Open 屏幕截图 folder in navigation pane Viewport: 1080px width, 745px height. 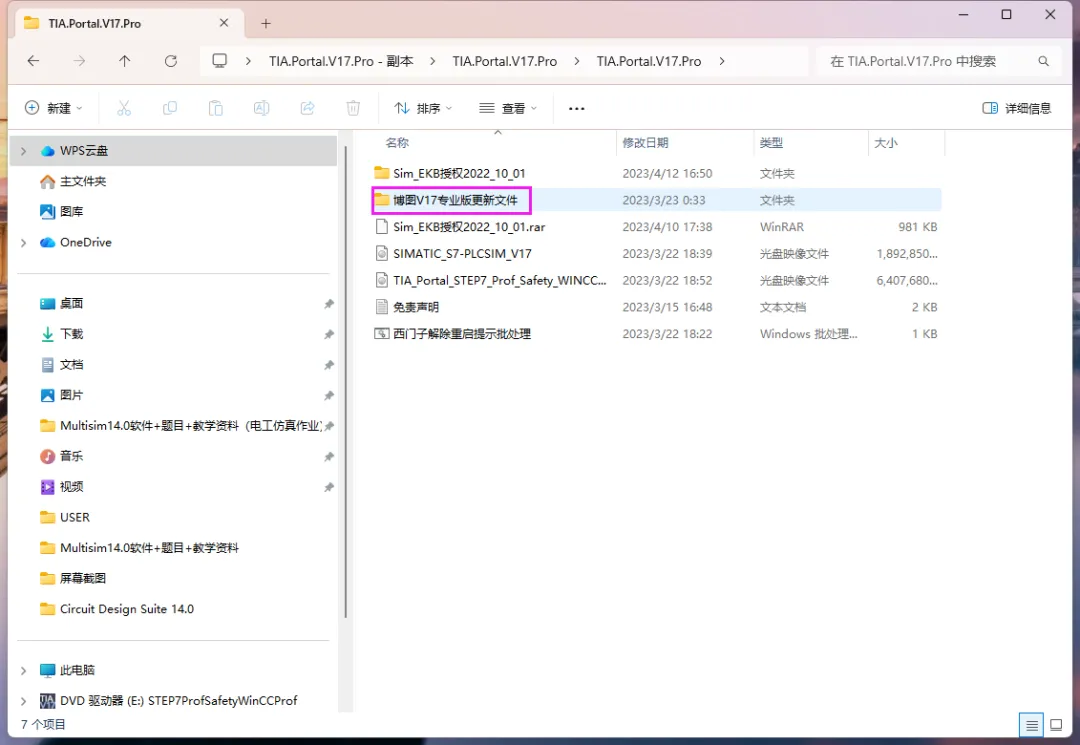(x=72, y=578)
